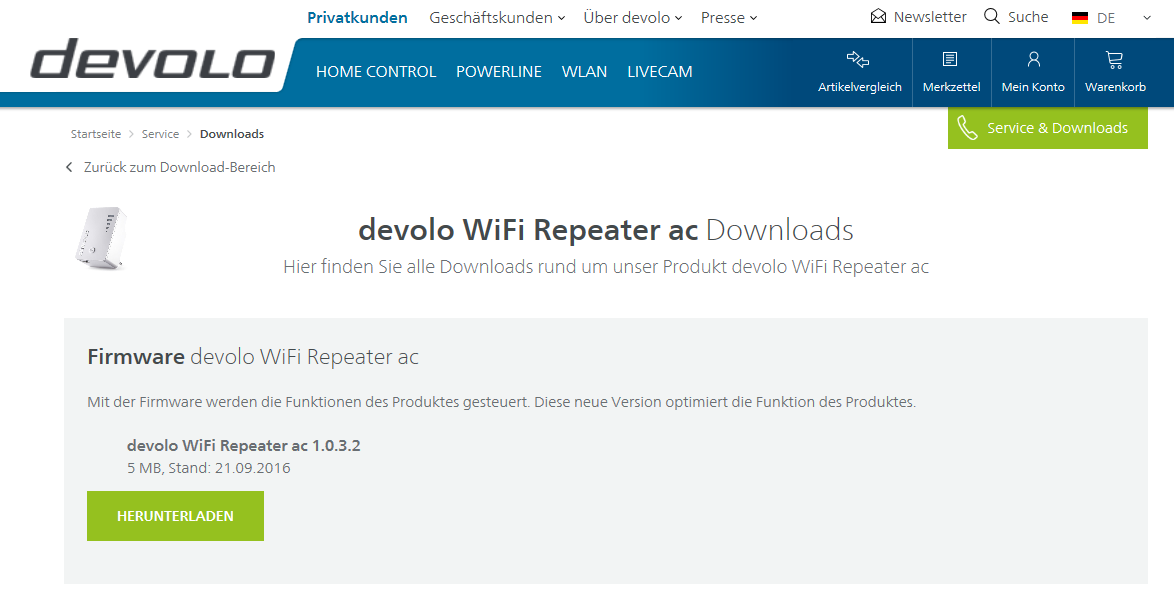Click the Startseite breadcrumb link
1174x595 pixels.
pos(96,134)
